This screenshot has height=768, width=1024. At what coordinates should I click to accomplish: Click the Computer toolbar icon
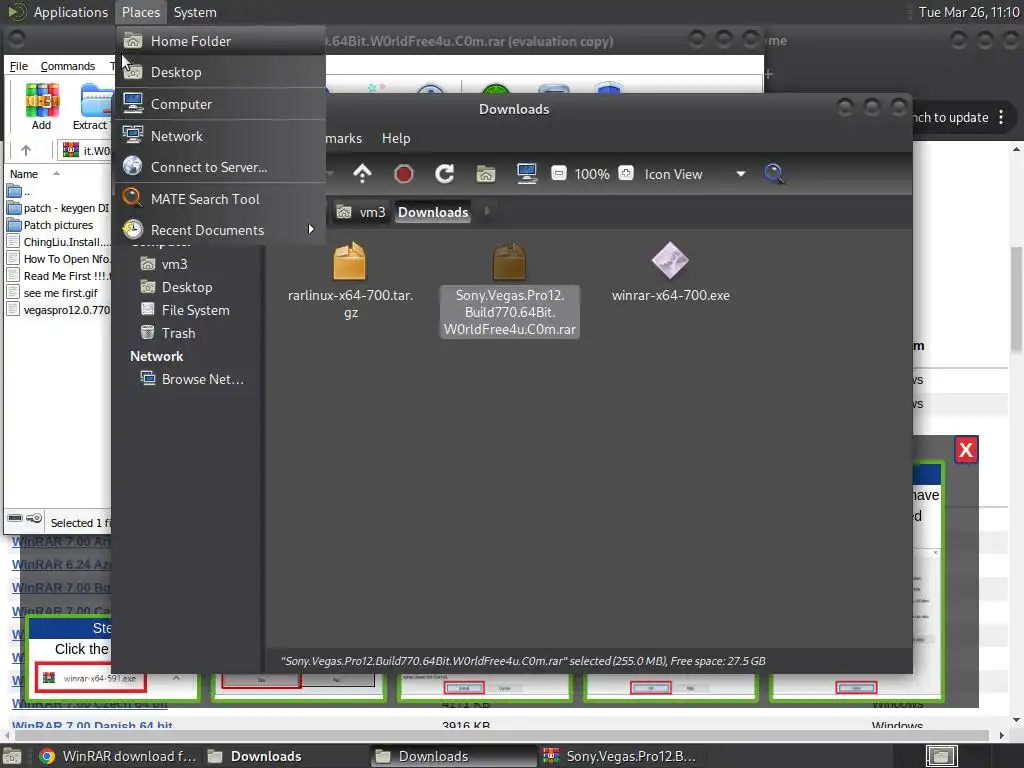click(526, 174)
